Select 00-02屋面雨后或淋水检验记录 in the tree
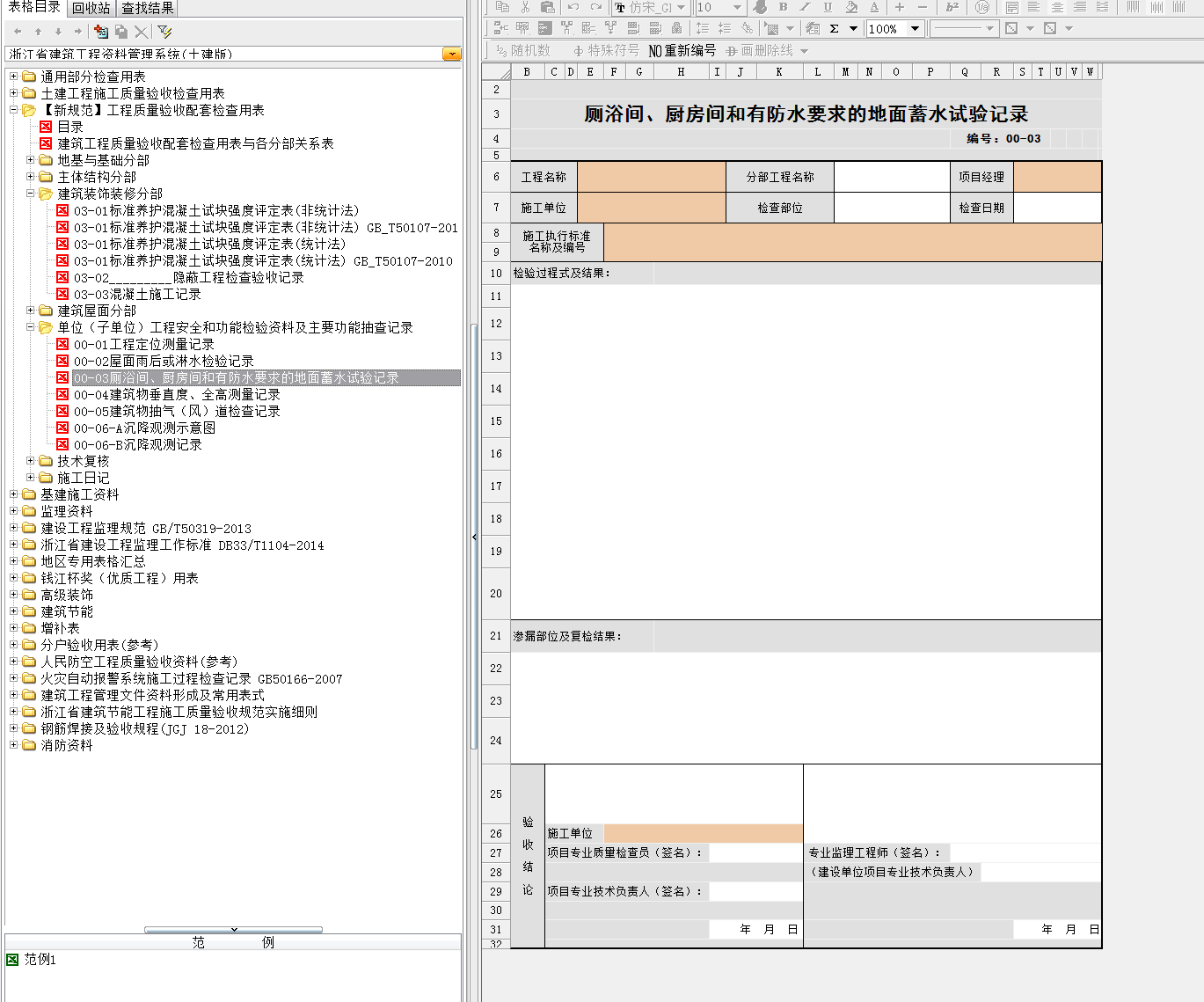Viewport: 1204px width, 1002px height. tap(164, 362)
